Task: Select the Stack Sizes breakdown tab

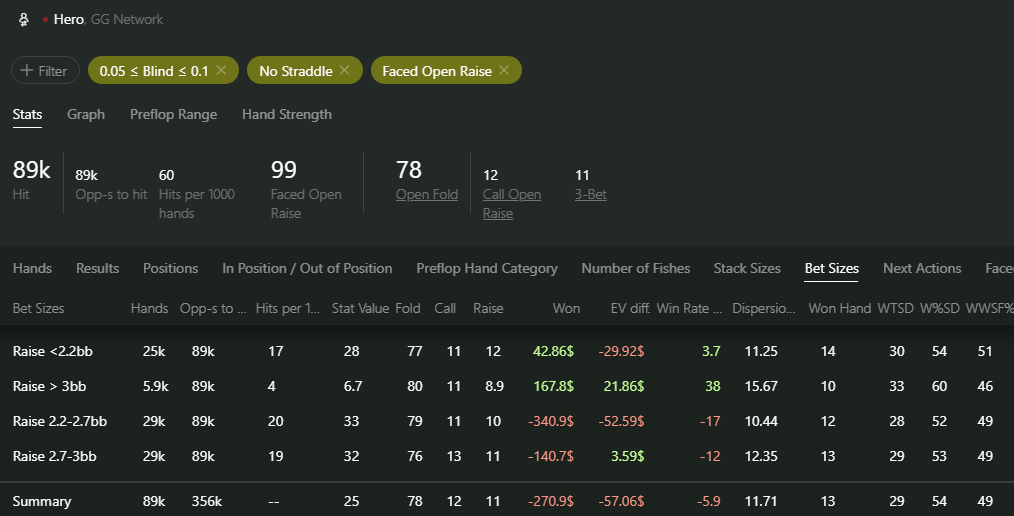Action: [x=747, y=268]
